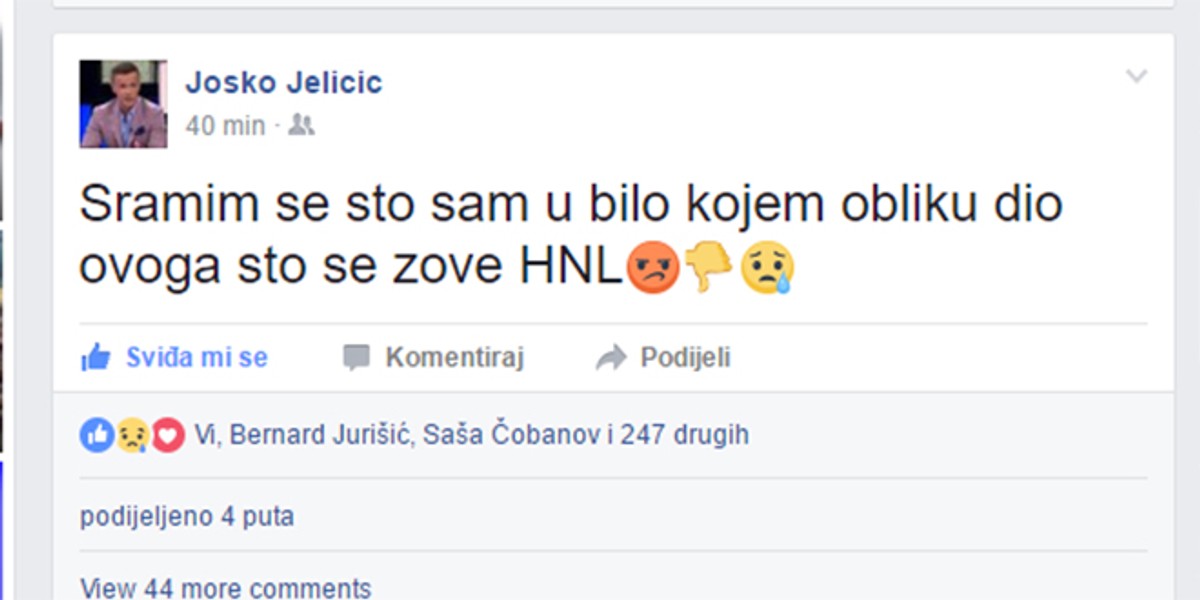The width and height of the screenshot is (1200, 600).
Task: Select the speech bubble comment icon
Action: tap(355, 355)
